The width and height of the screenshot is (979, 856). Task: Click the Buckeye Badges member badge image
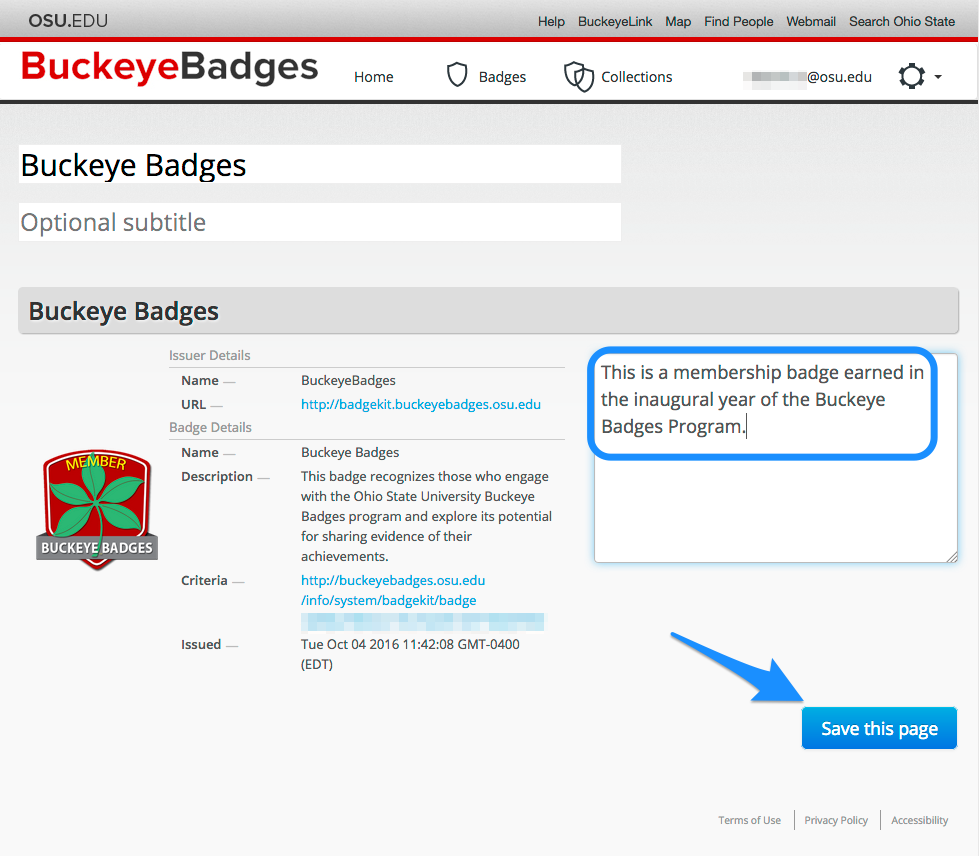pyautogui.click(x=97, y=509)
